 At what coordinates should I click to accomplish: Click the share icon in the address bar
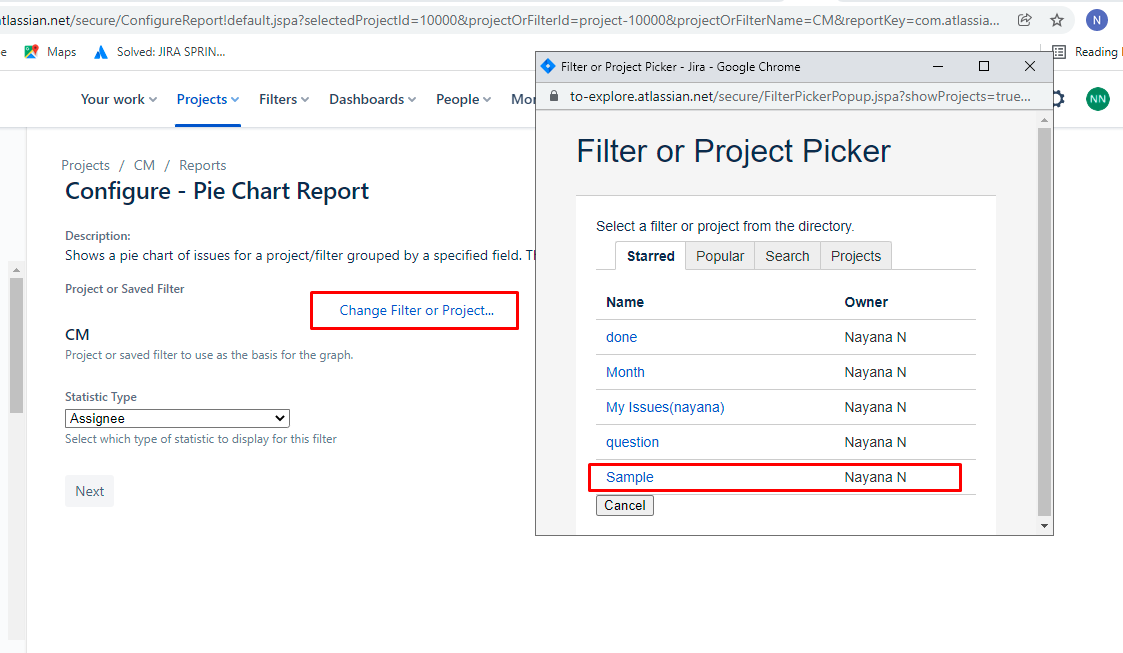pyautogui.click(x=1023, y=19)
